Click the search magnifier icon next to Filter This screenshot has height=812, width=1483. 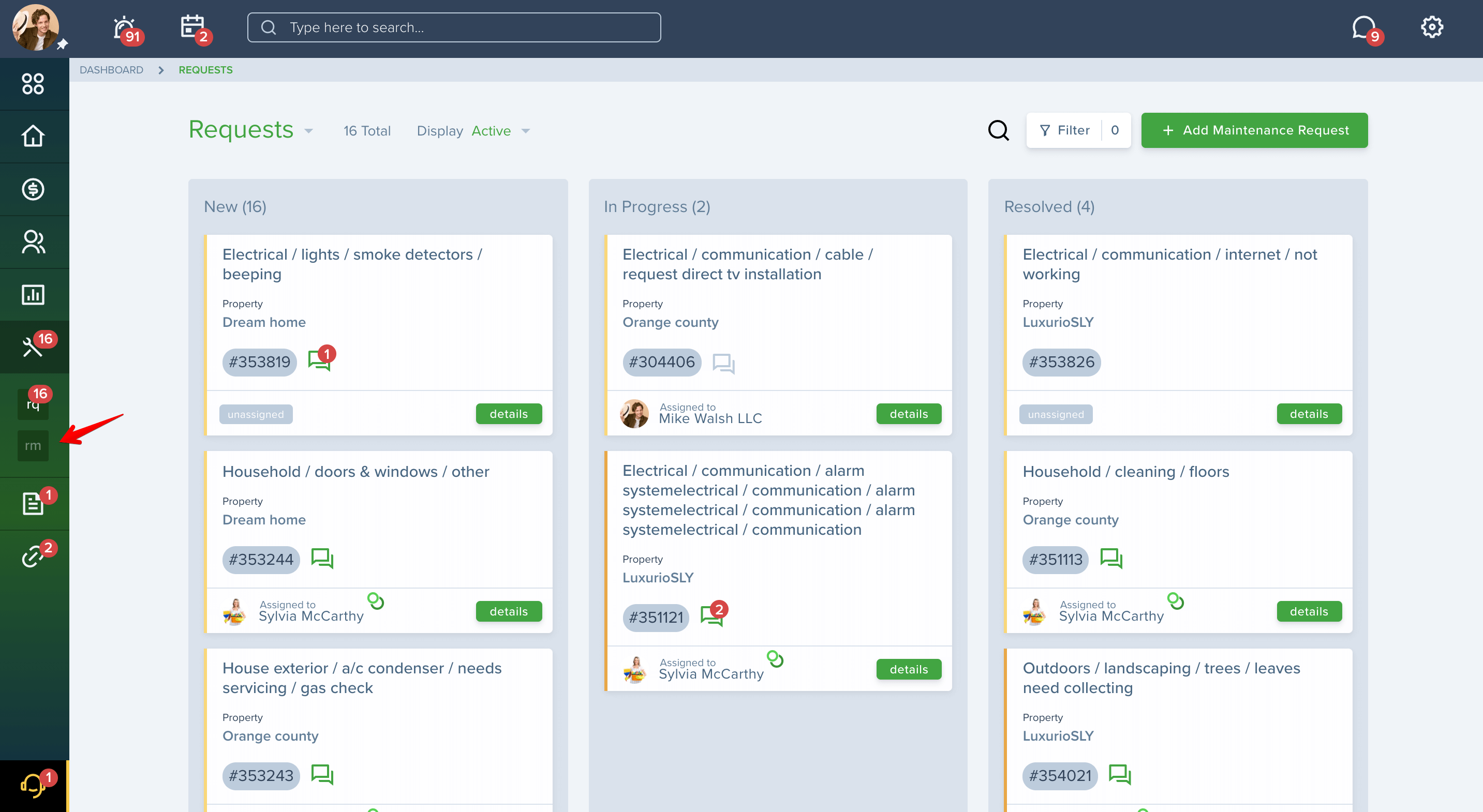(998, 131)
